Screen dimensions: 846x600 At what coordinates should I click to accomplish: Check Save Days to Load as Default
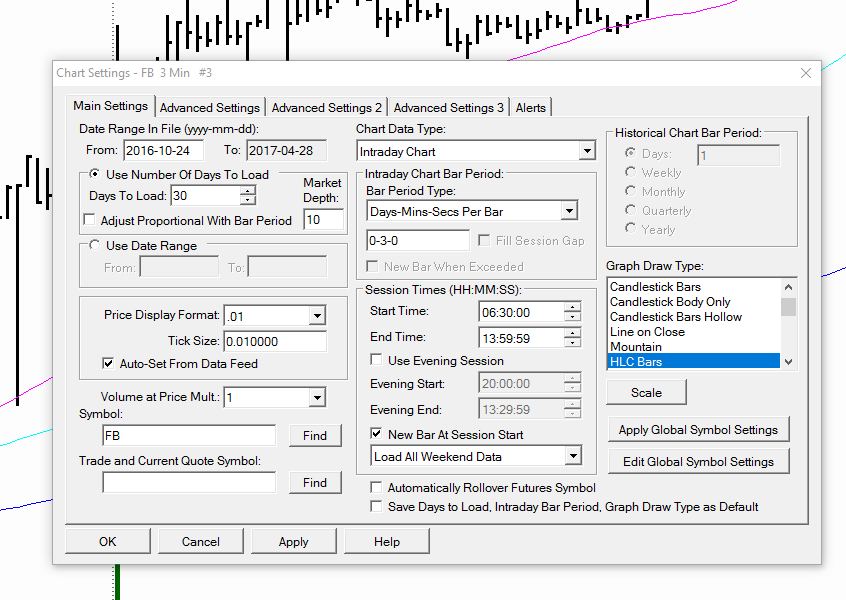[376, 506]
